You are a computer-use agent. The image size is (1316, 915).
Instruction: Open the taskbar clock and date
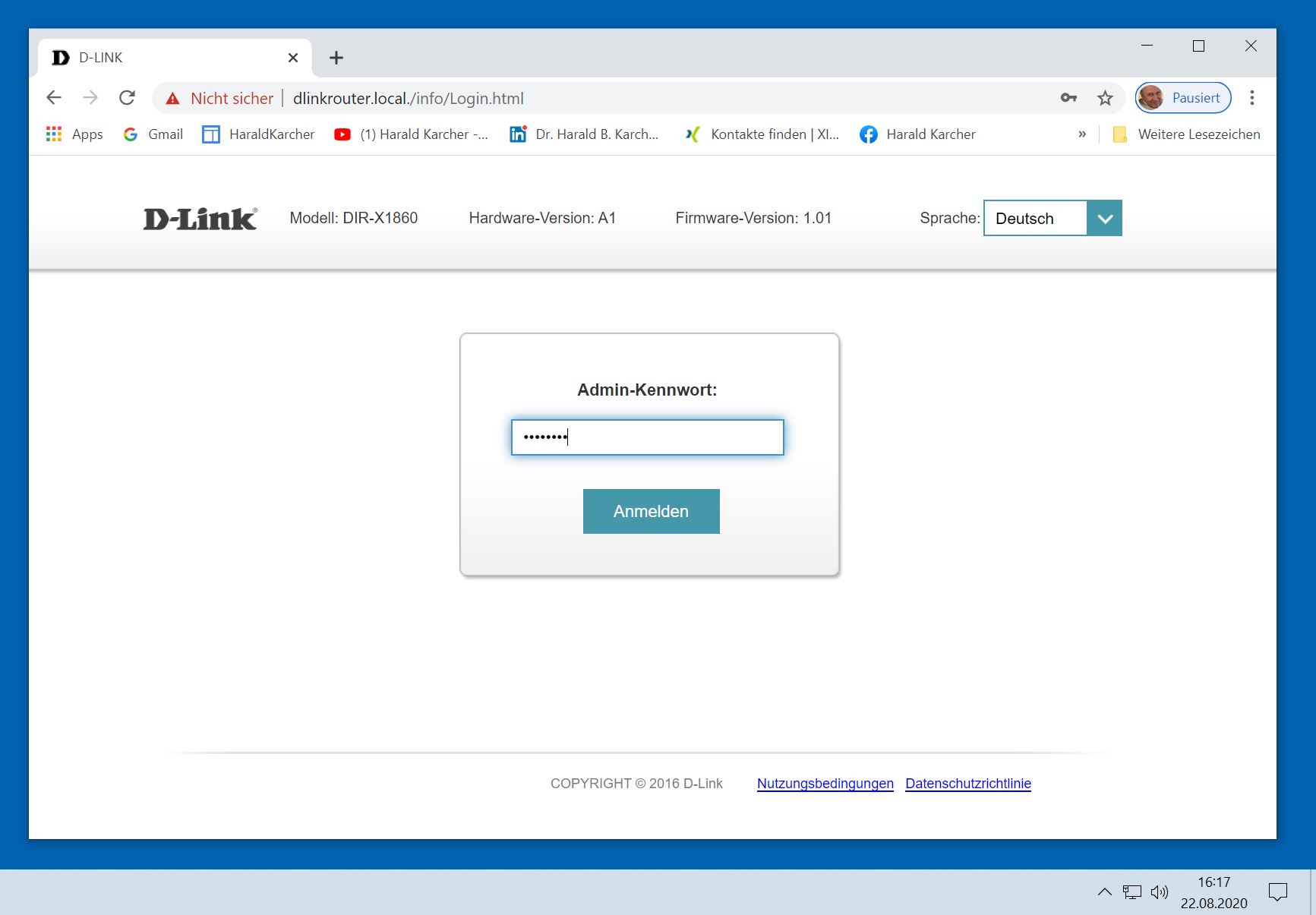pyautogui.click(x=1213, y=892)
